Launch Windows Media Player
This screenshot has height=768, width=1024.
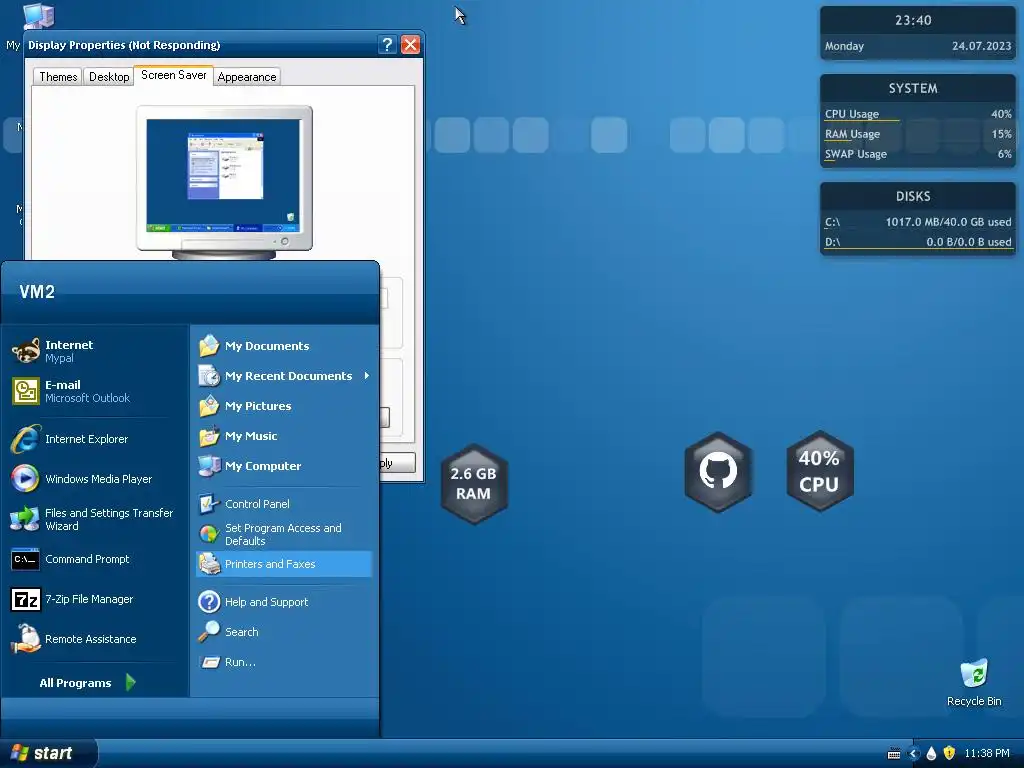point(91,479)
